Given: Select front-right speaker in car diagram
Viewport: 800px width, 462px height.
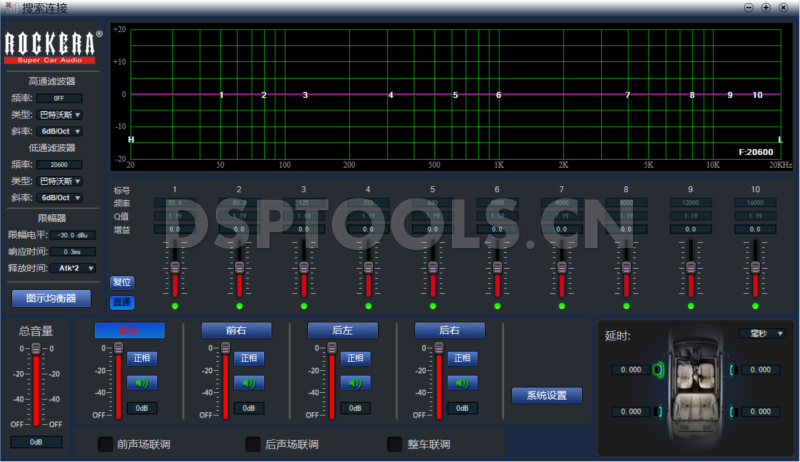Looking at the screenshot, I should click(x=732, y=369).
